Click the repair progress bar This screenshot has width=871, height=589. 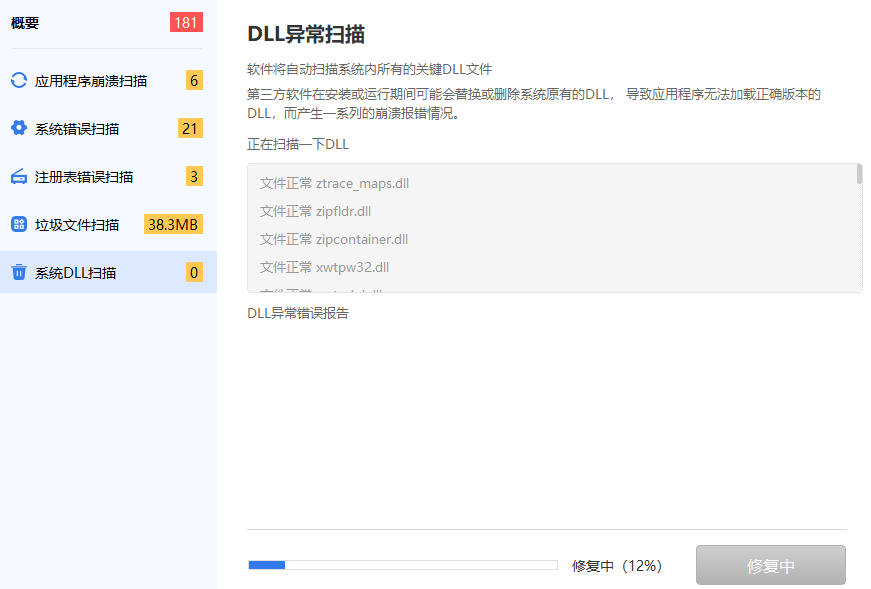(403, 565)
